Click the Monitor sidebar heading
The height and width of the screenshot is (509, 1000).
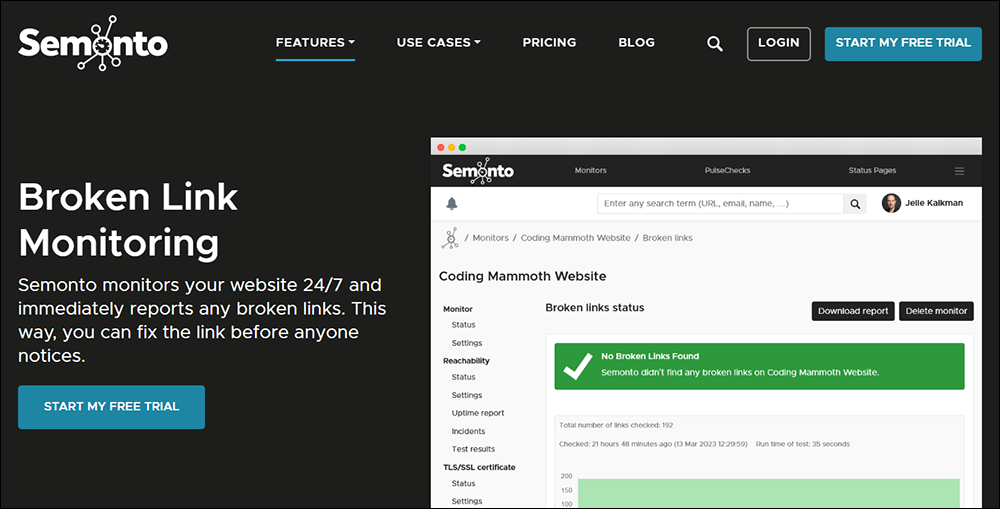tap(458, 309)
